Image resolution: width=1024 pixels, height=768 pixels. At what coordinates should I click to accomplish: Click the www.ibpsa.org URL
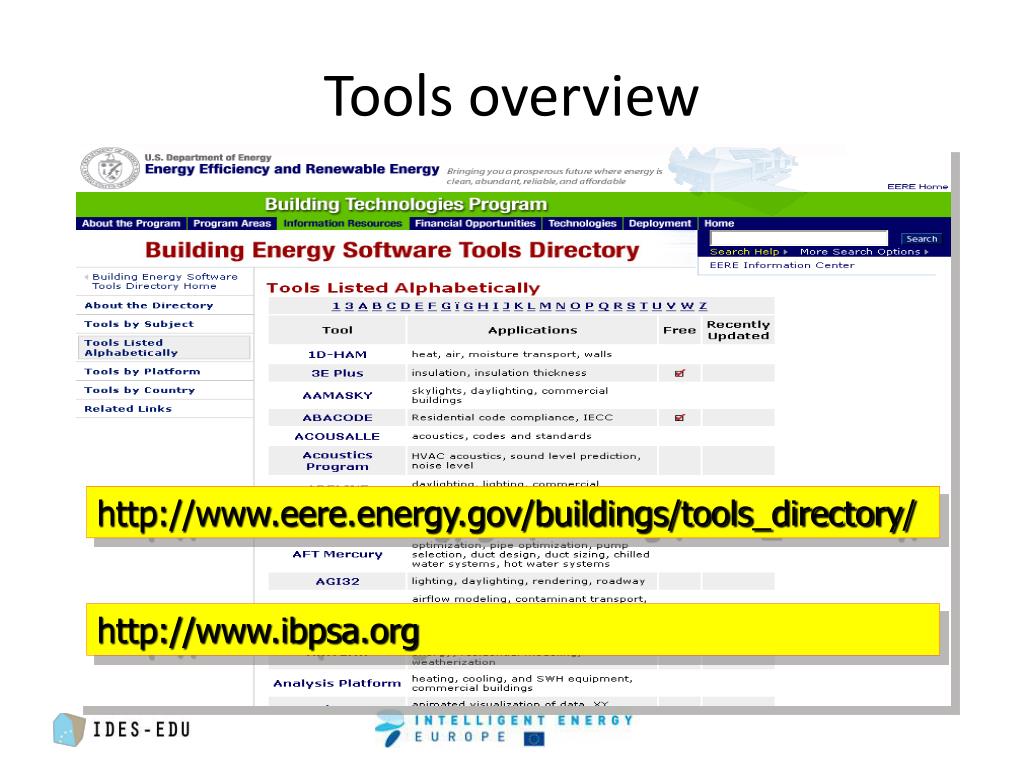point(259,632)
